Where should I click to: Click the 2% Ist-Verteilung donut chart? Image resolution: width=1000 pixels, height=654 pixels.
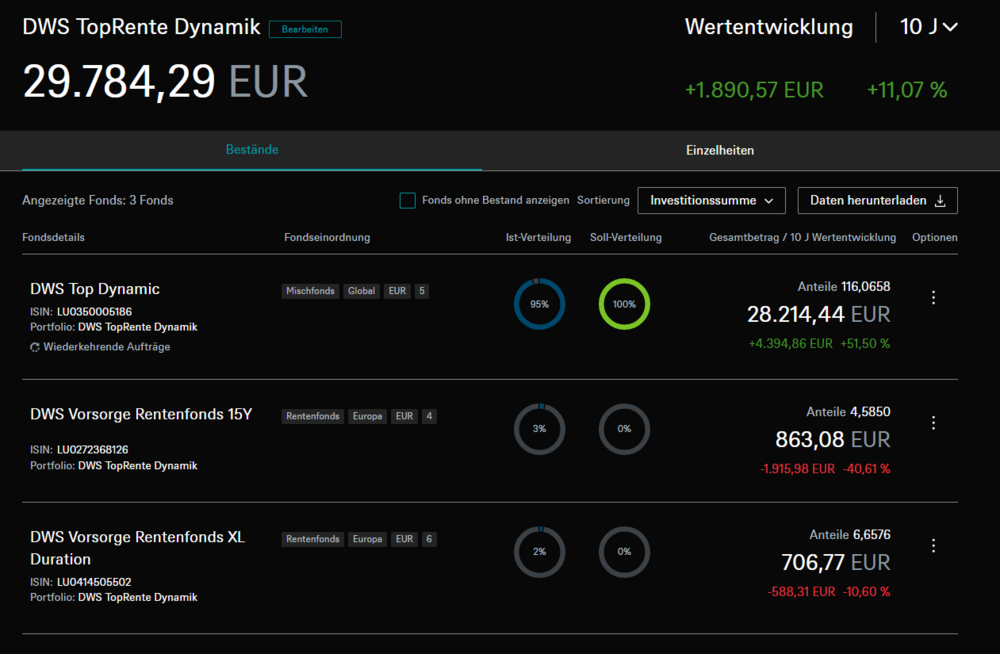tap(540, 552)
